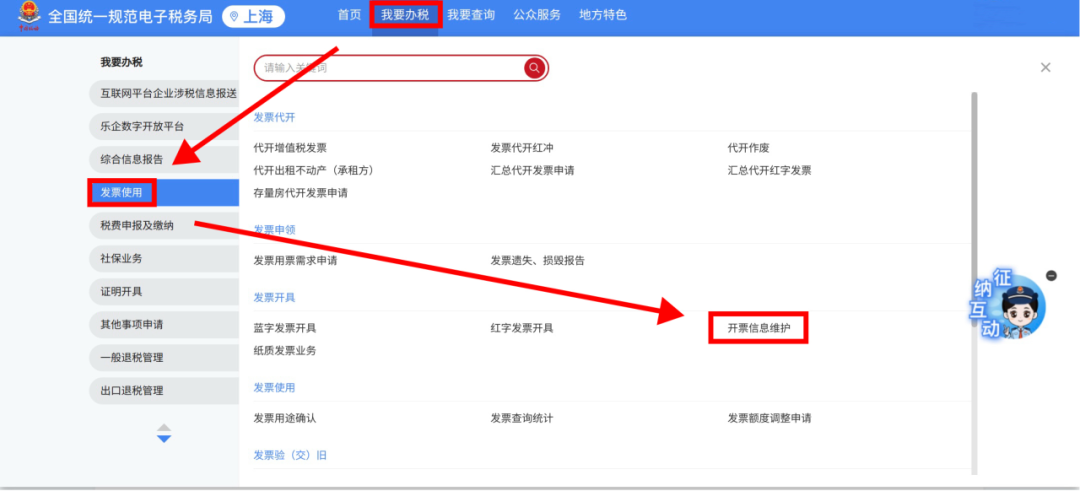Open 汇总代开发票申请 link
The width and height of the screenshot is (1080, 491).
(x=532, y=170)
